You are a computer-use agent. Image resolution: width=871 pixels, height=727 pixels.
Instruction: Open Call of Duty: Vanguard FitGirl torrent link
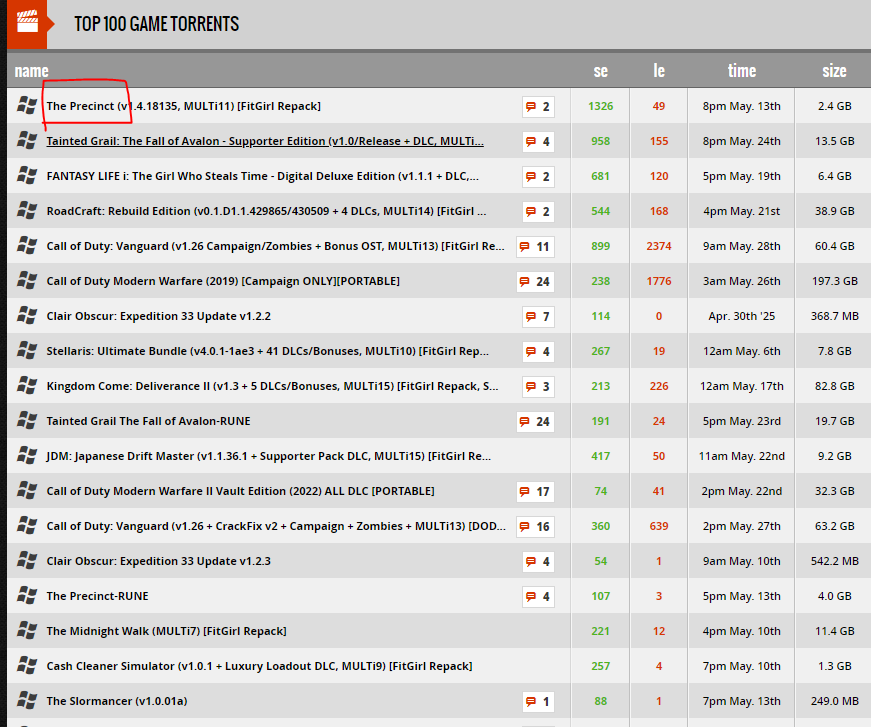[276, 246]
